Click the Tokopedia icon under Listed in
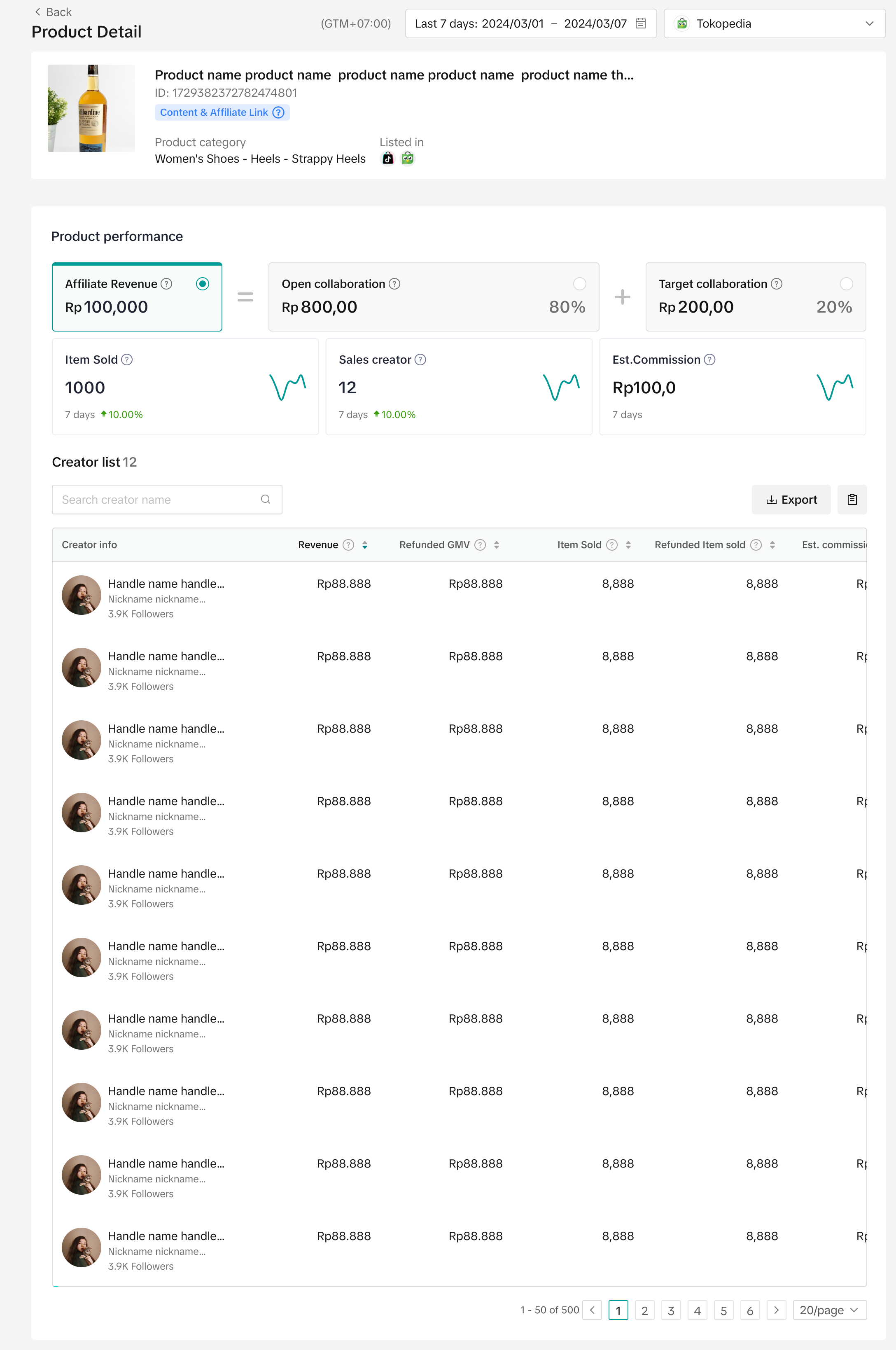Image resolution: width=896 pixels, height=1350 pixels. click(x=407, y=159)
